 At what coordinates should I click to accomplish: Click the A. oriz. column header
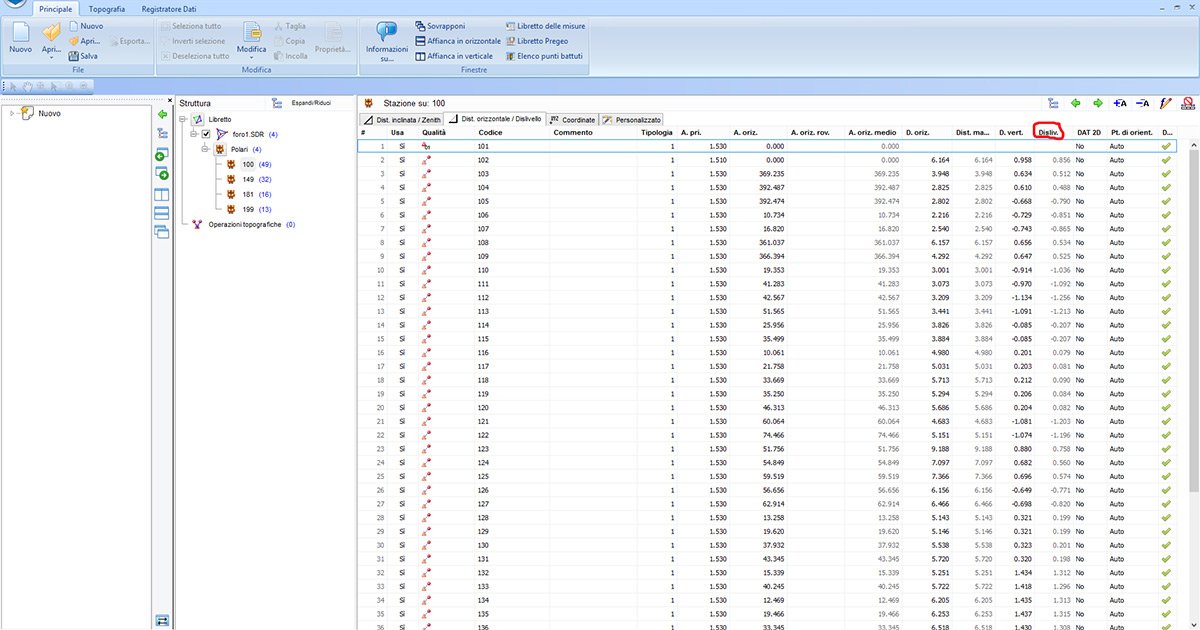(746, 132)
